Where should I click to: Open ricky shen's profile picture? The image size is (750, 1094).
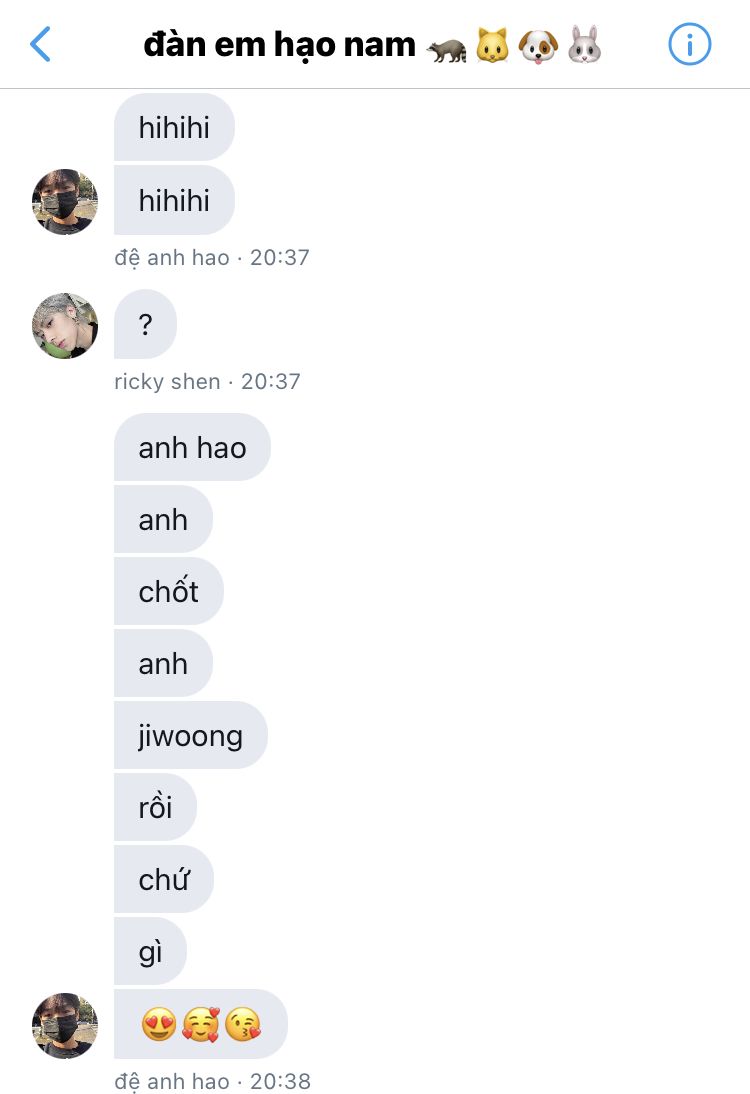pyautogui.click(x=65, y=326)
